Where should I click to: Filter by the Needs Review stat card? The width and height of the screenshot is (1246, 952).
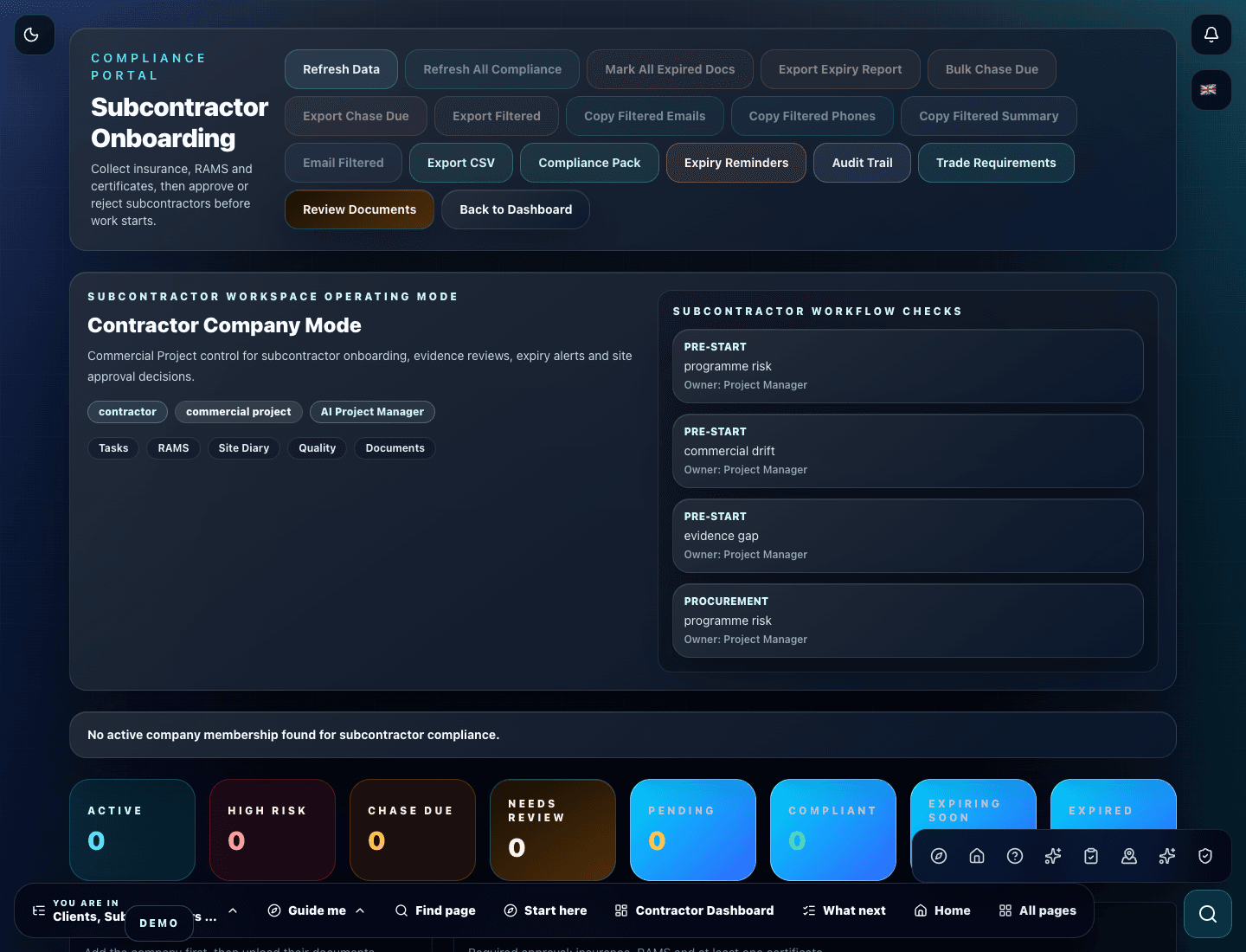[553, 830]
